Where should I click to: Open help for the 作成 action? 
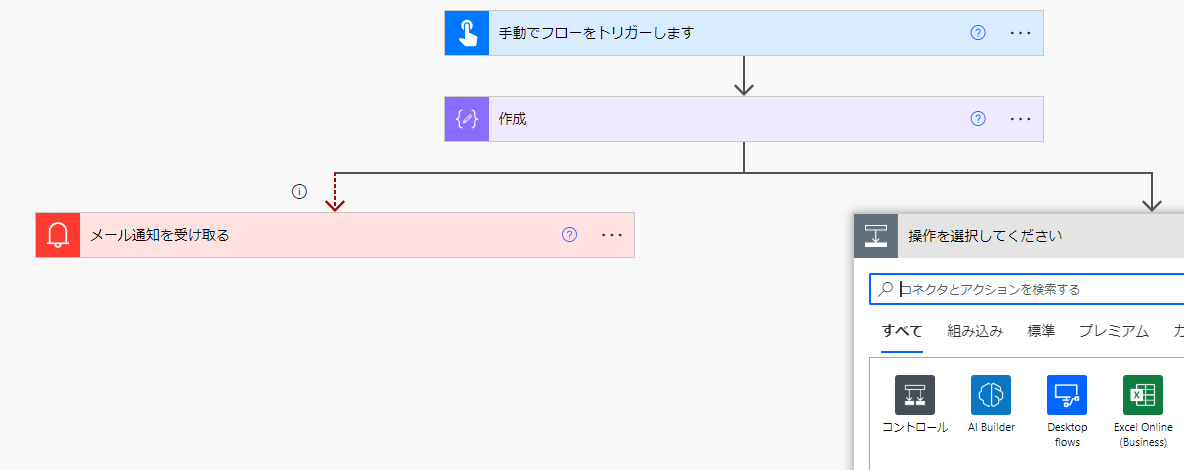pos(978,119)
